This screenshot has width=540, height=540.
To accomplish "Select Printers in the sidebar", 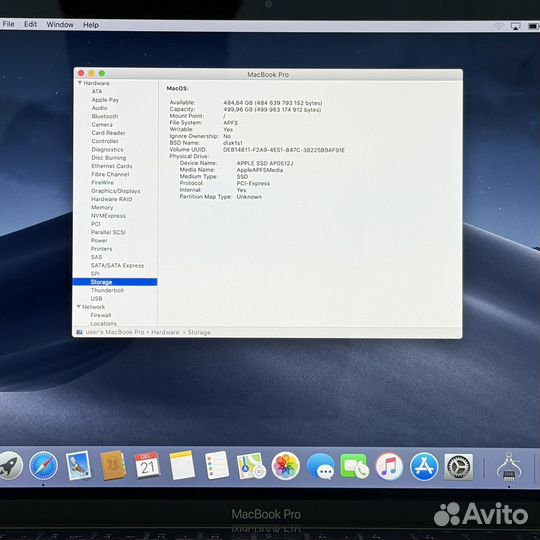I will click(x=101, y=249).
